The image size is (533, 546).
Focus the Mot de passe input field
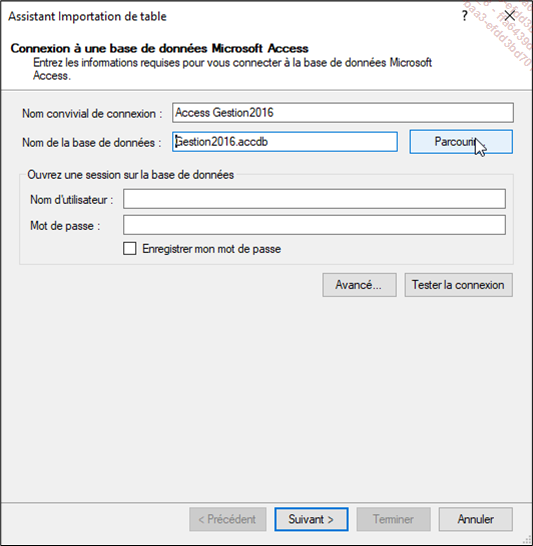pos(314,225)
